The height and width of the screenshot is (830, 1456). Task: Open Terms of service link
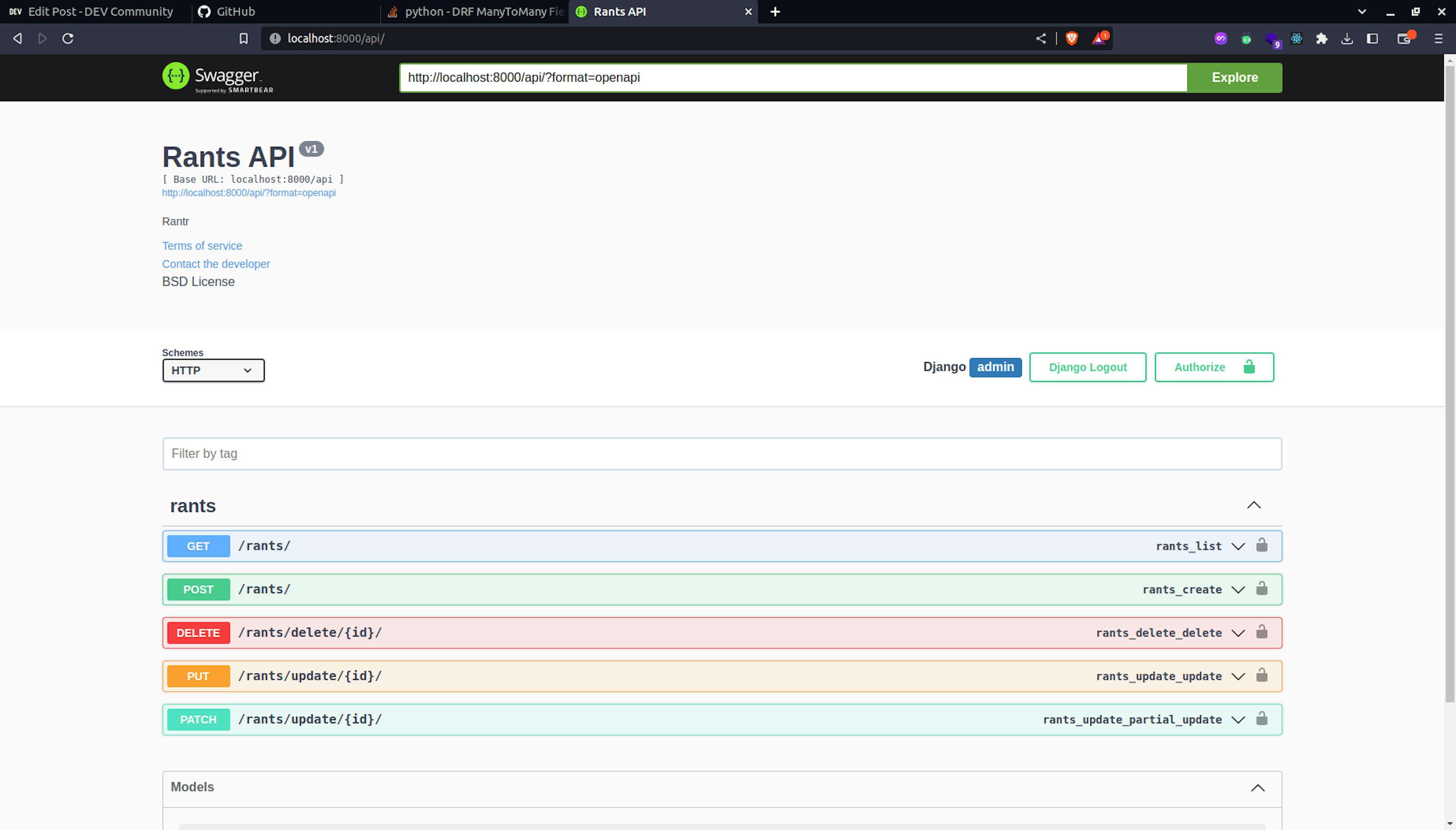pos(202,245)
